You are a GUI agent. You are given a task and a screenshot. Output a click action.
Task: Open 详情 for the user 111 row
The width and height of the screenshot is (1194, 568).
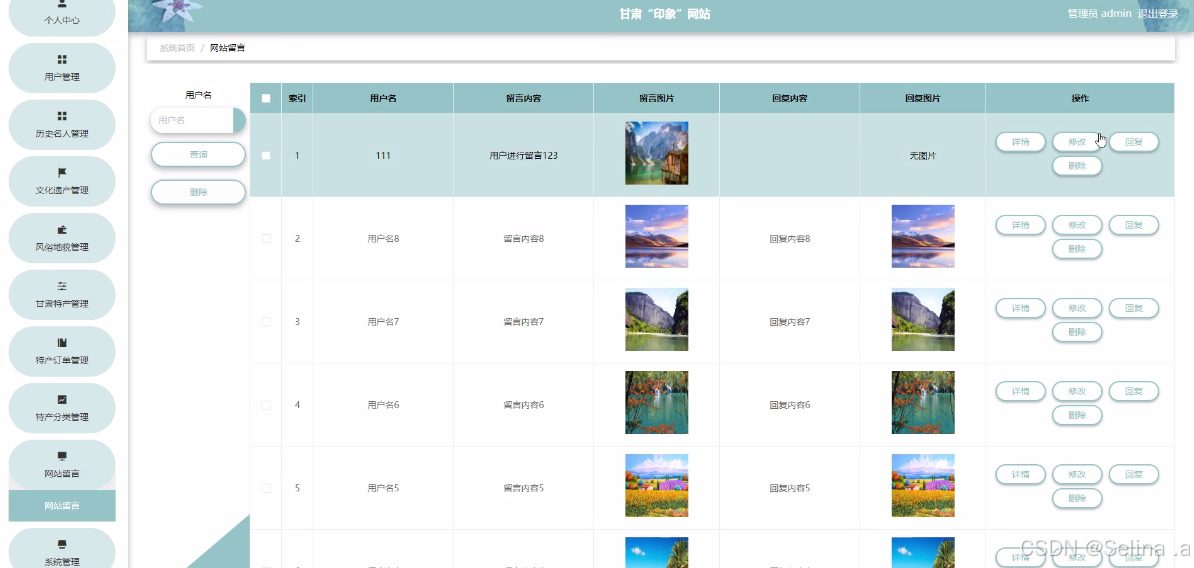coord(1020,142)
